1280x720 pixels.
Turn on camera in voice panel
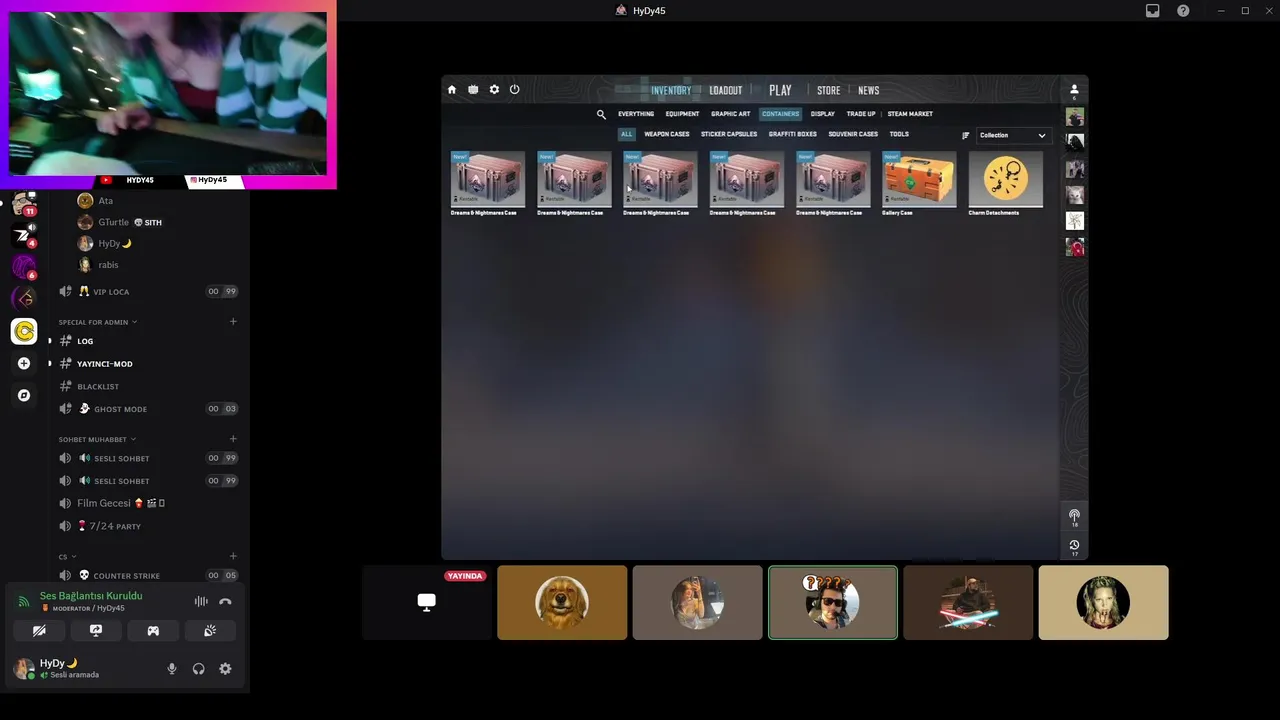(x=39, y=631)
